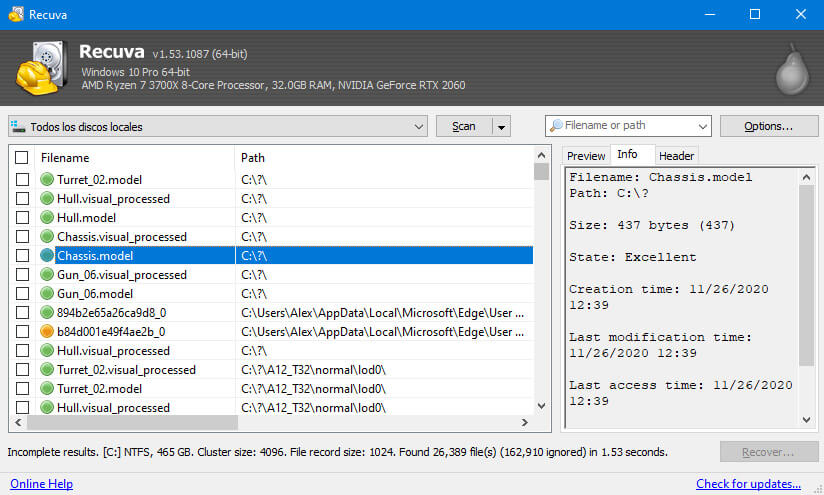
Task: Open the Scan button dropdown arrow
Action: click(x=501, y=127)
